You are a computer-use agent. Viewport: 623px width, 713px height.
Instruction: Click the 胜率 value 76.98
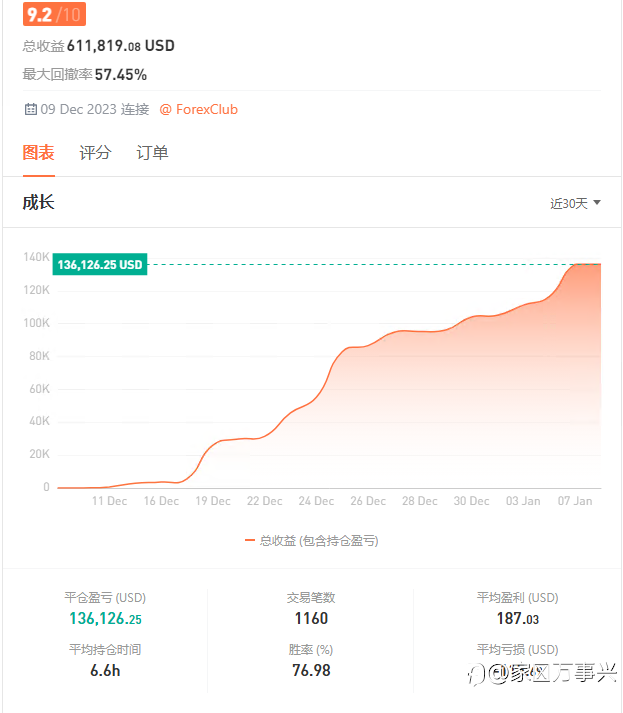[310, 670]
